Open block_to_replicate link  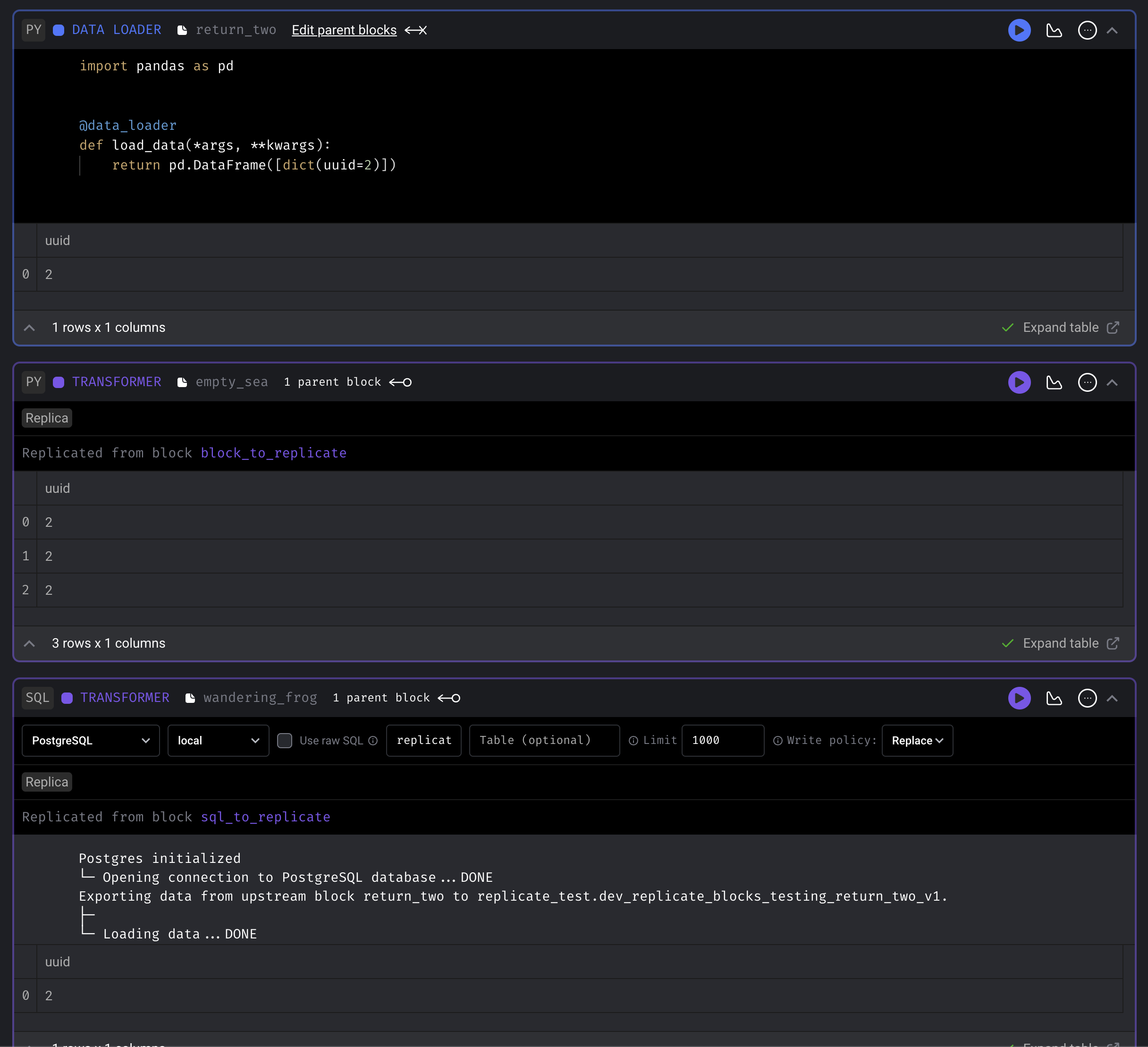273,453
